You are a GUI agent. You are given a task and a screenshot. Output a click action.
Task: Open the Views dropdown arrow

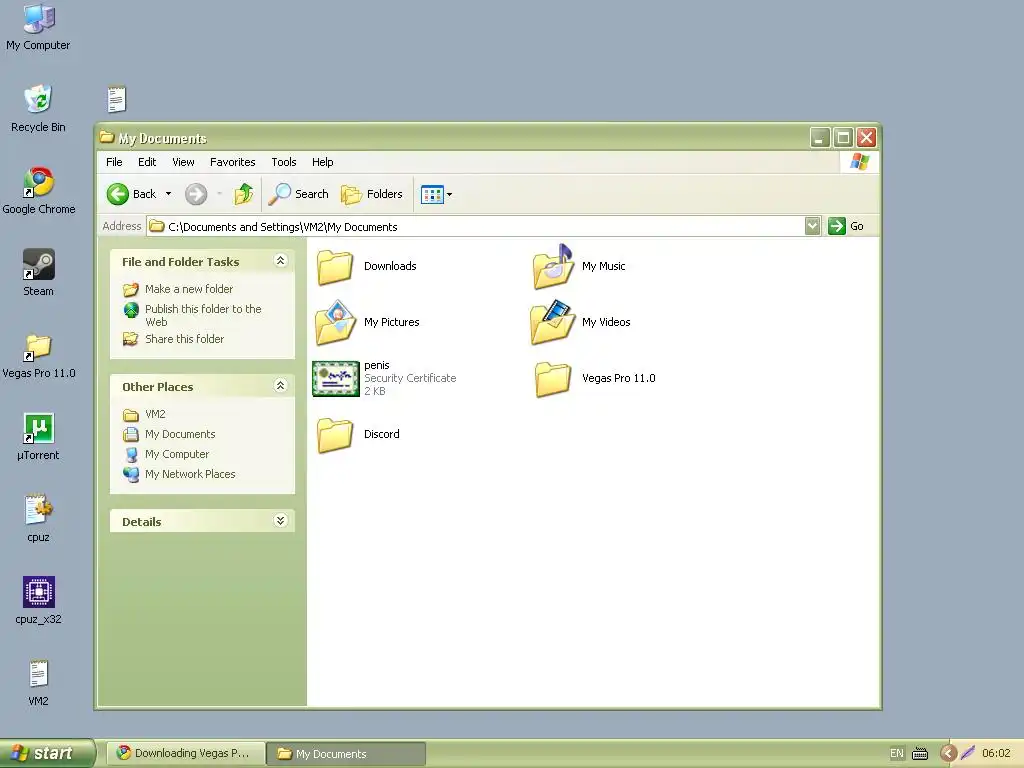[x=449, y=194]
